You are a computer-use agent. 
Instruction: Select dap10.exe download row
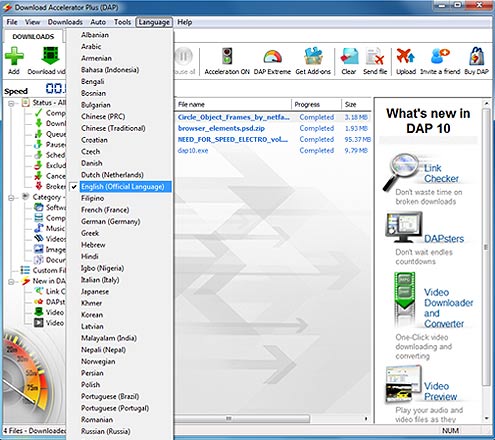[273, 150]
